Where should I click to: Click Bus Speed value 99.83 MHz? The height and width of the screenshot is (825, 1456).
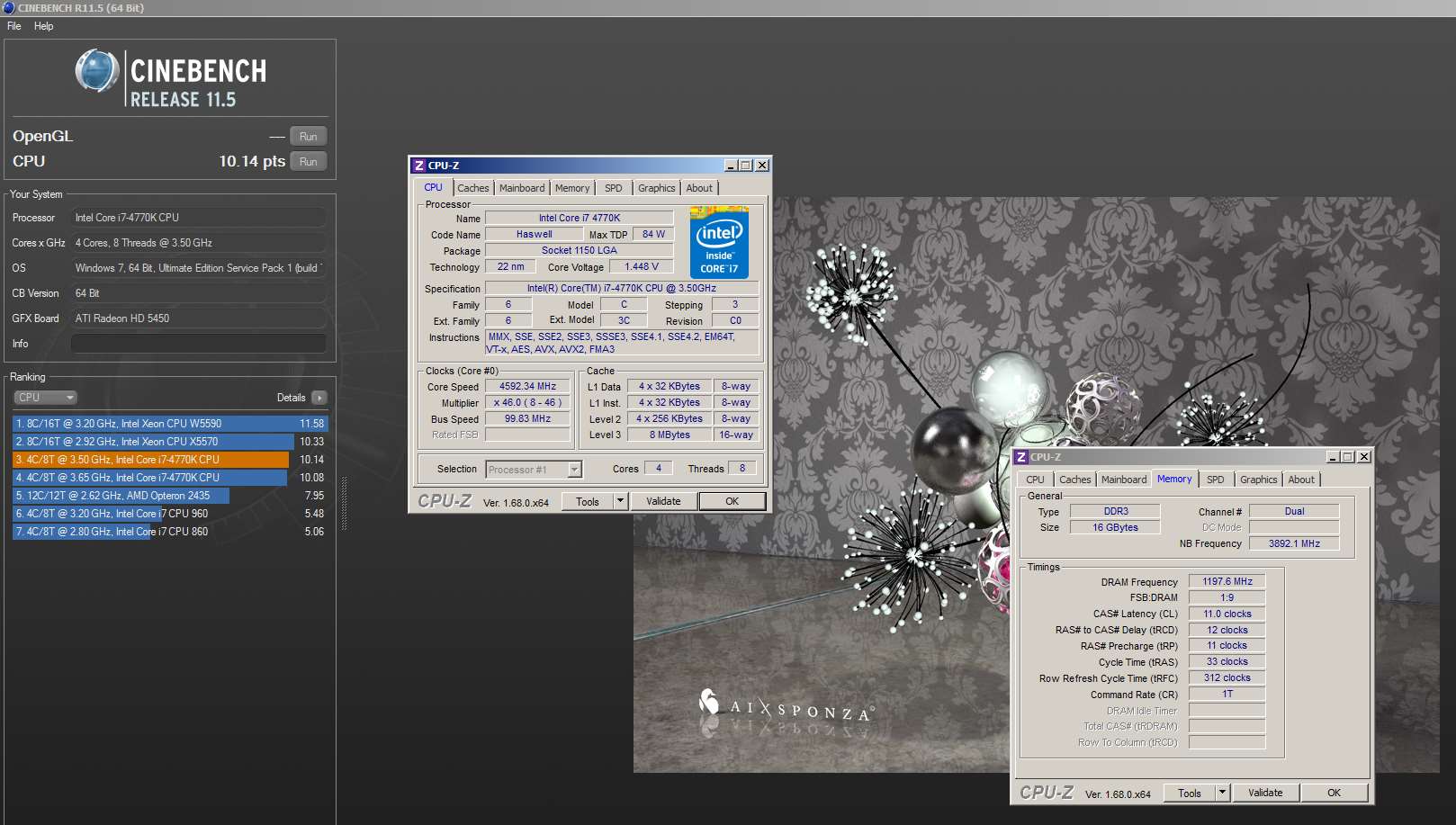527,419
